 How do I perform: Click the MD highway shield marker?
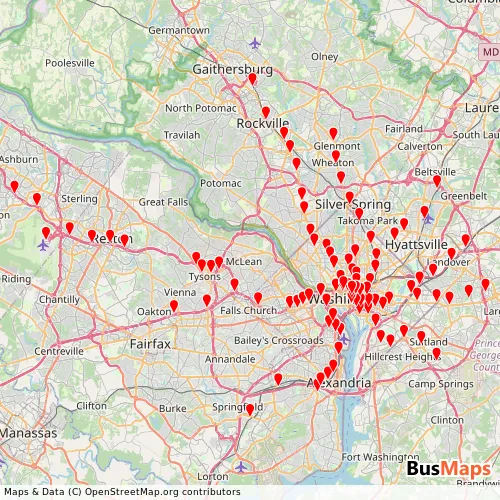tap(489, 52)
